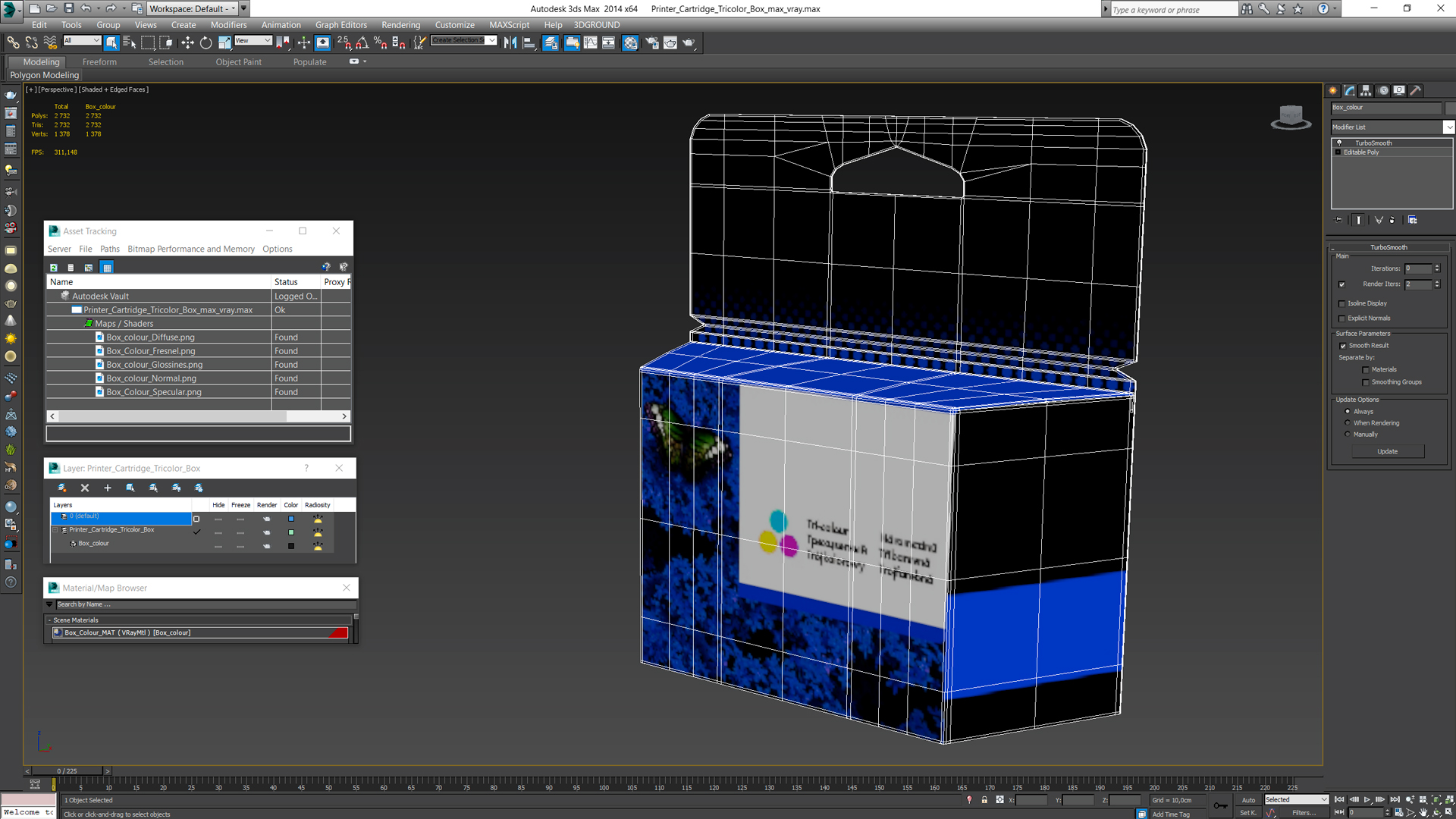Open the Workspace Default dropdown
The height and width of the screenshot is (819, 1456).
(x=193, y=8)
